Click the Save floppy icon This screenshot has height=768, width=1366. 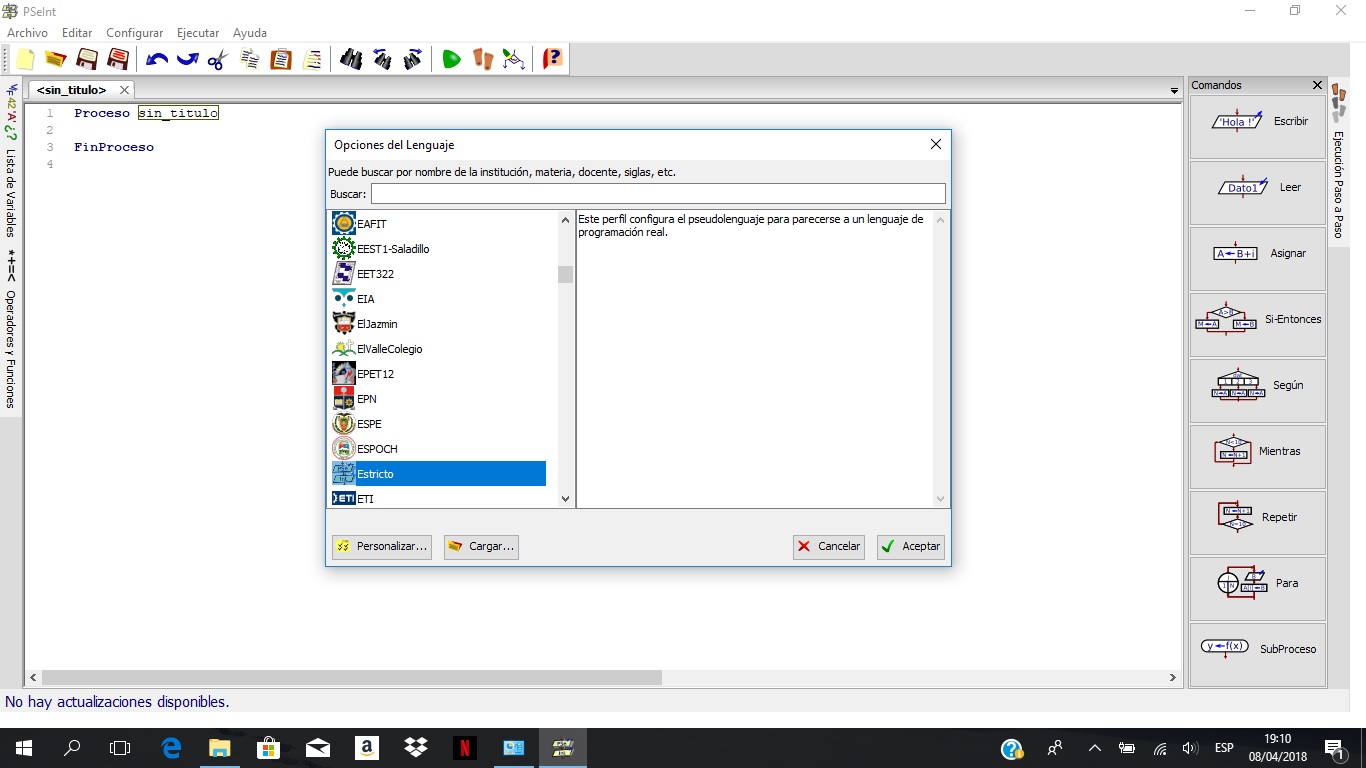pos(87,59)
